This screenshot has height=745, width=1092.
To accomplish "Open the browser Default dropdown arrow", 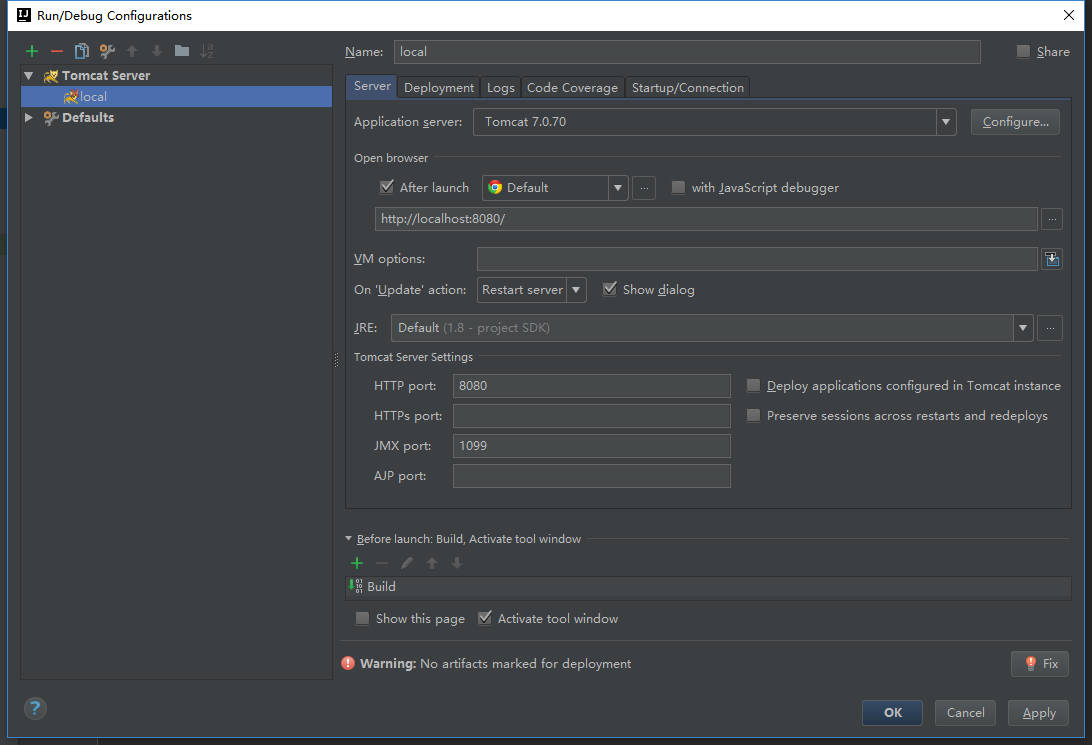I will pyautogui.click(x=618, y=188).
